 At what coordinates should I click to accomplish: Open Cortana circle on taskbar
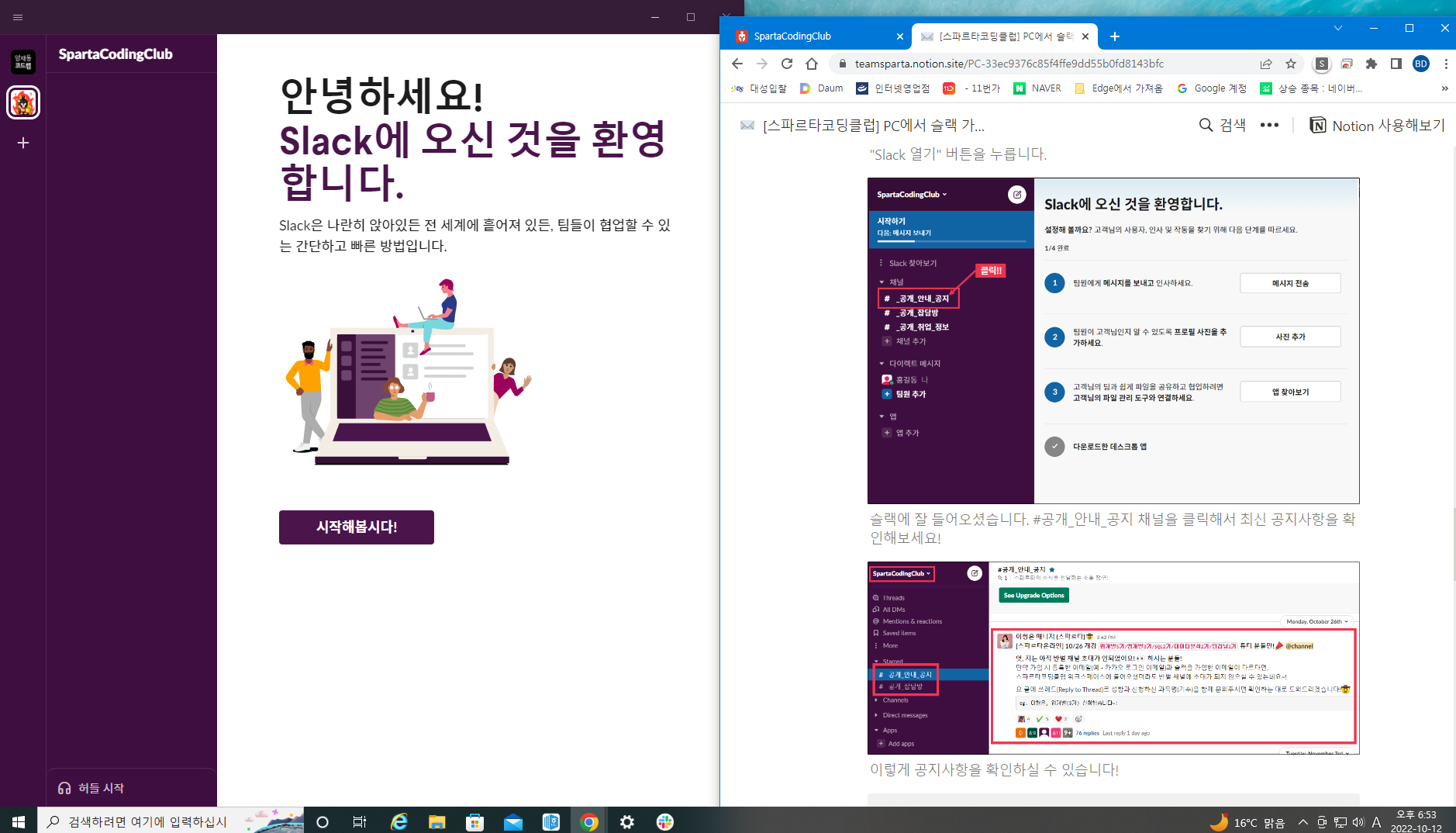[x=323, y=821]
